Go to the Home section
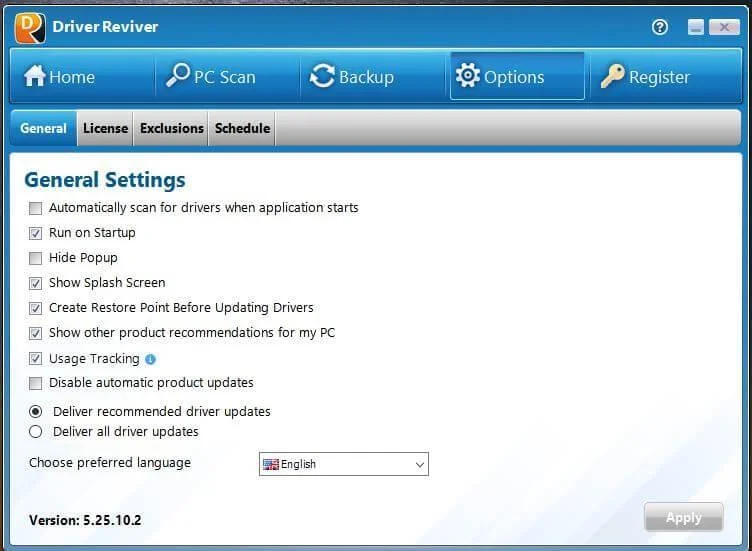 pos(82,76)
